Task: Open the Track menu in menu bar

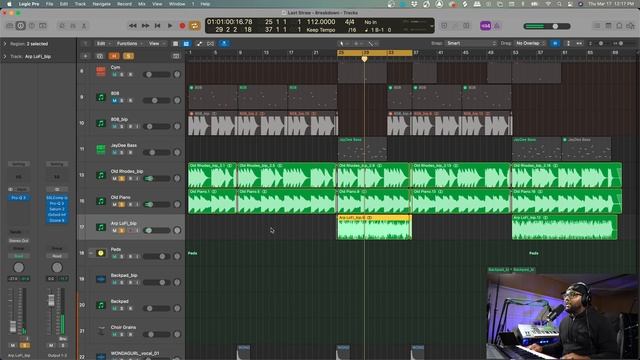Action: [80, 4]
